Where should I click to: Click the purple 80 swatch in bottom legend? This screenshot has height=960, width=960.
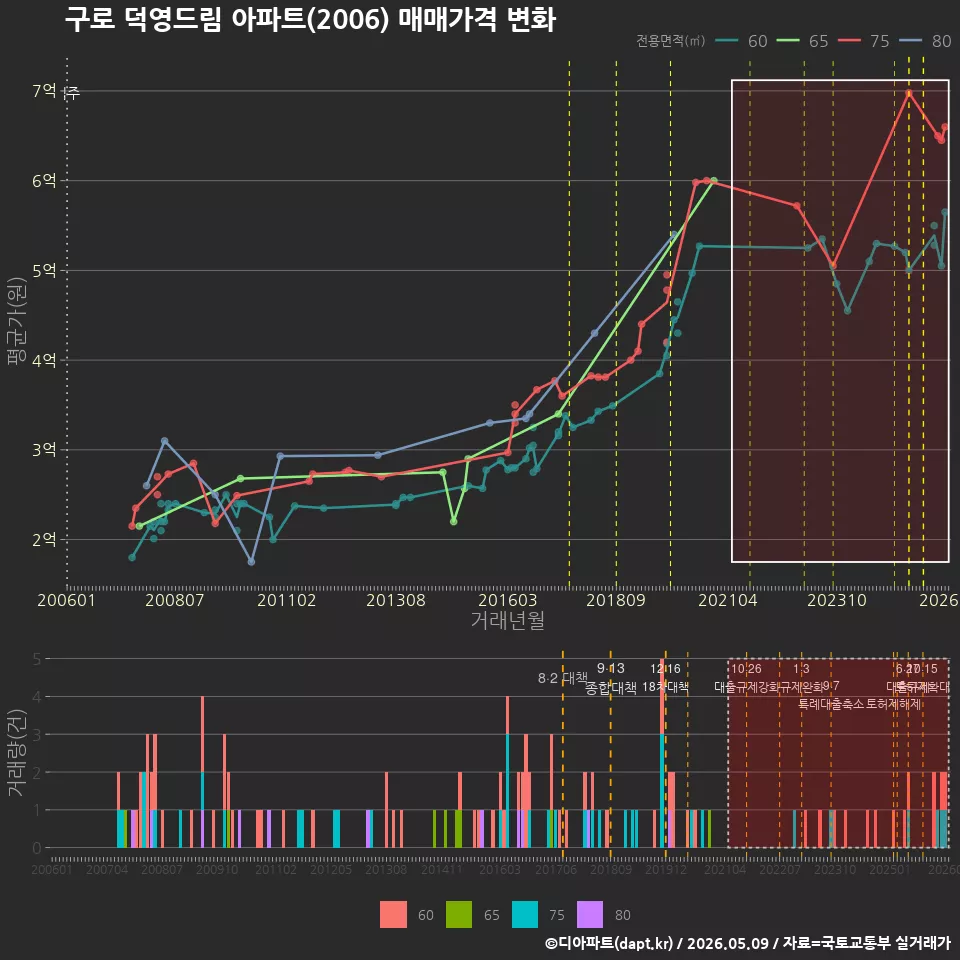(590, 914)
